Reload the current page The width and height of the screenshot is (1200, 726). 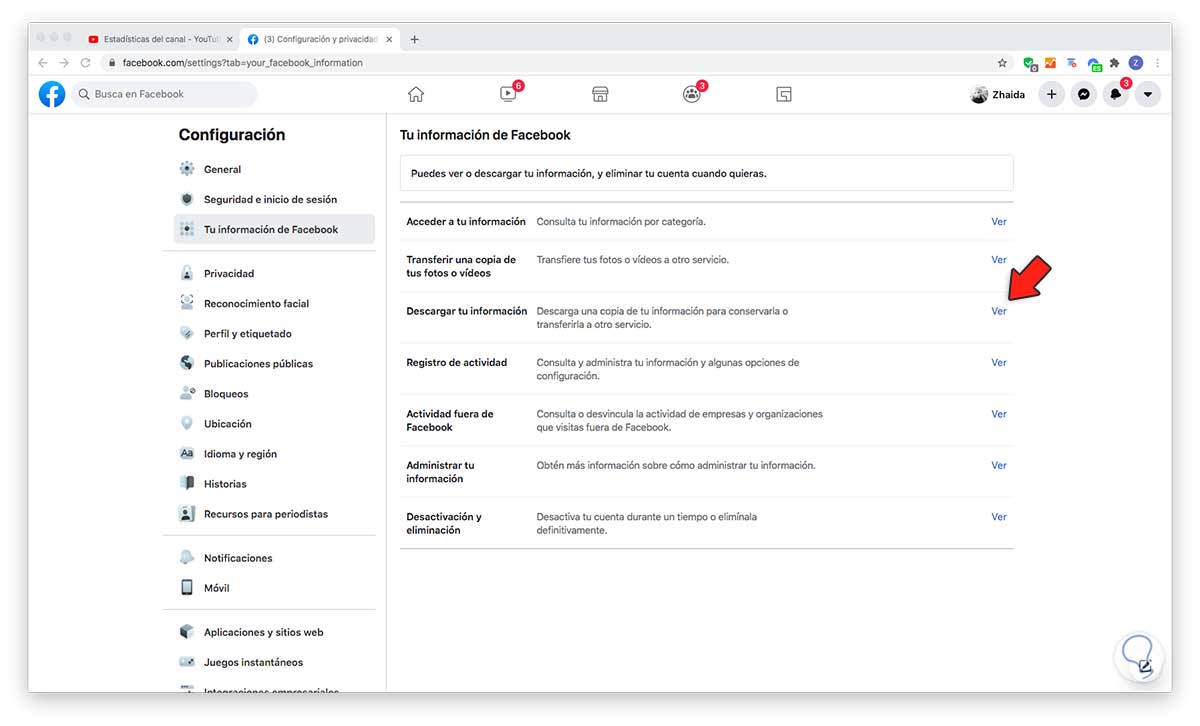coord(86,62)
